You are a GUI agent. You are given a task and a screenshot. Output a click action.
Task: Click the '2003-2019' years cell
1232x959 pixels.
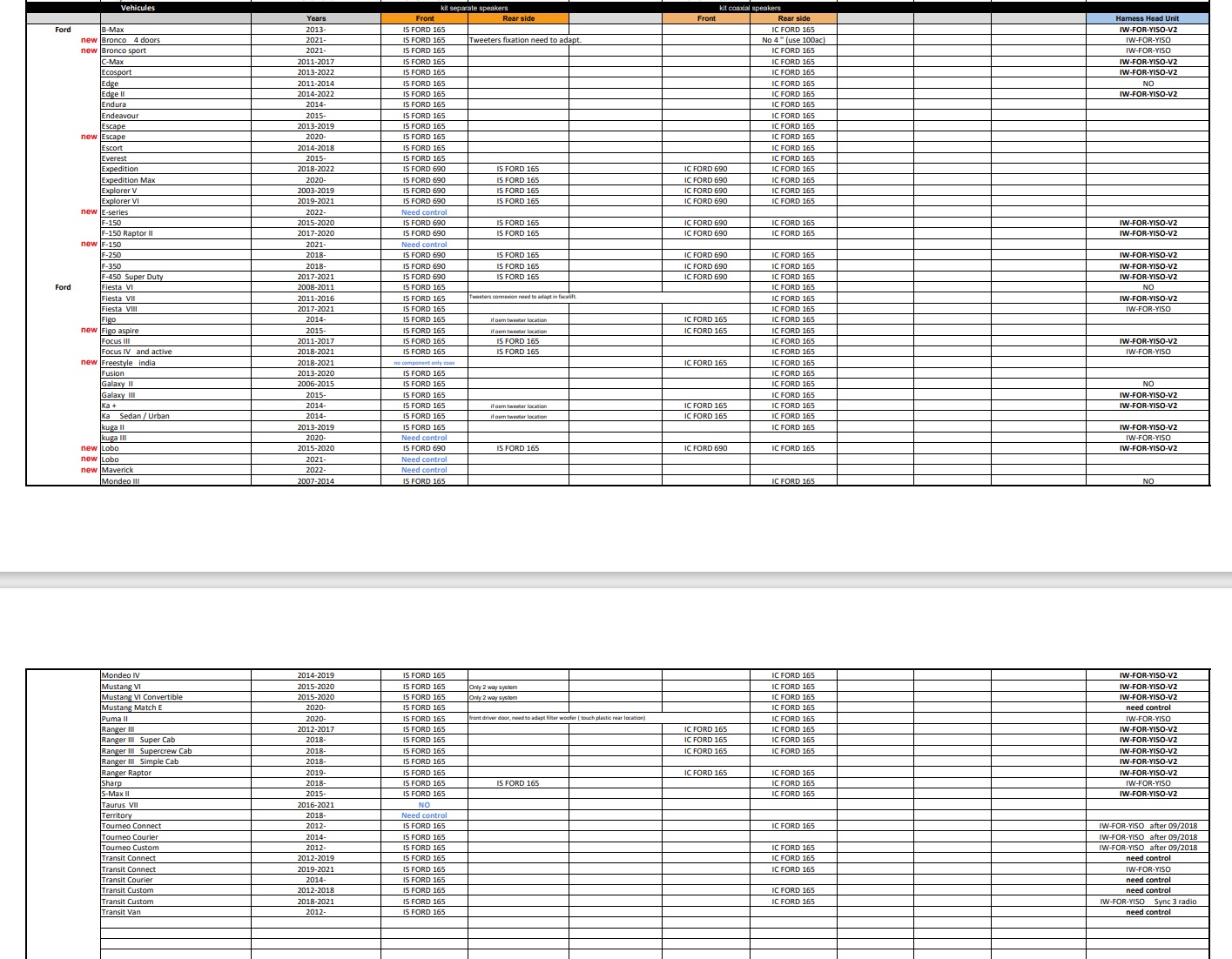(x=316, y=191)
